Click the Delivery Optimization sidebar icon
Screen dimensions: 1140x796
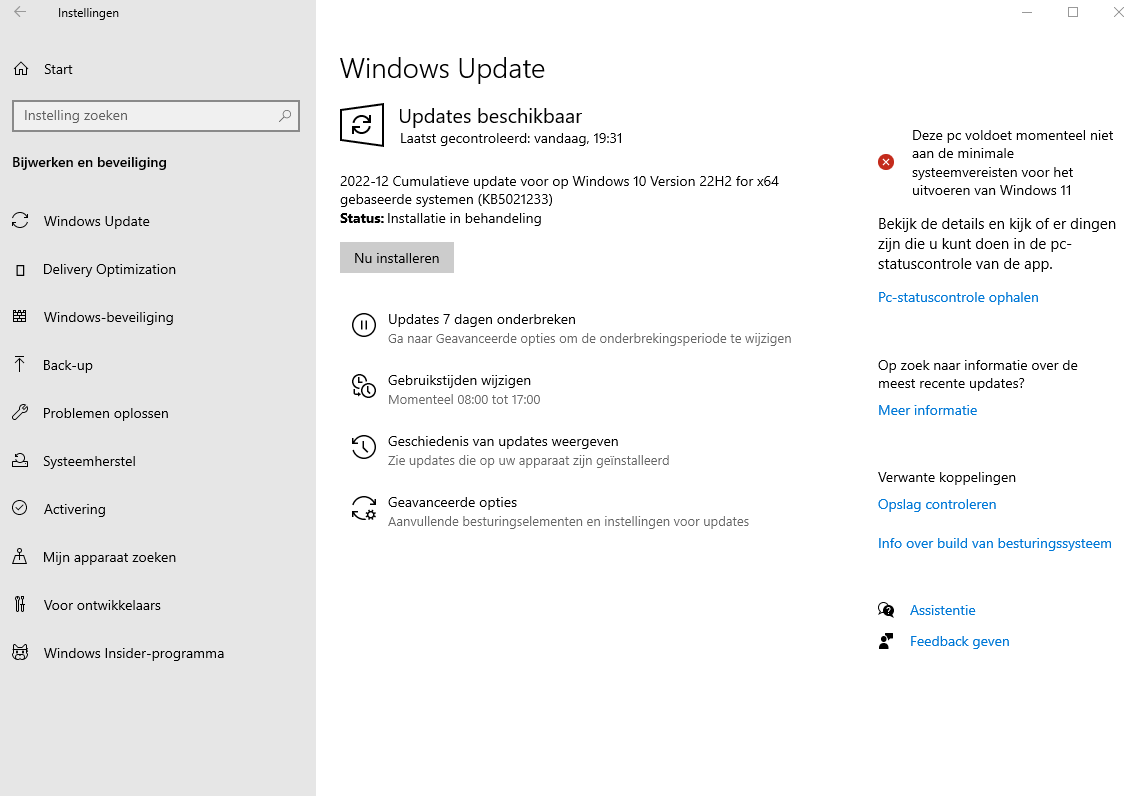(x=20, y=270)
